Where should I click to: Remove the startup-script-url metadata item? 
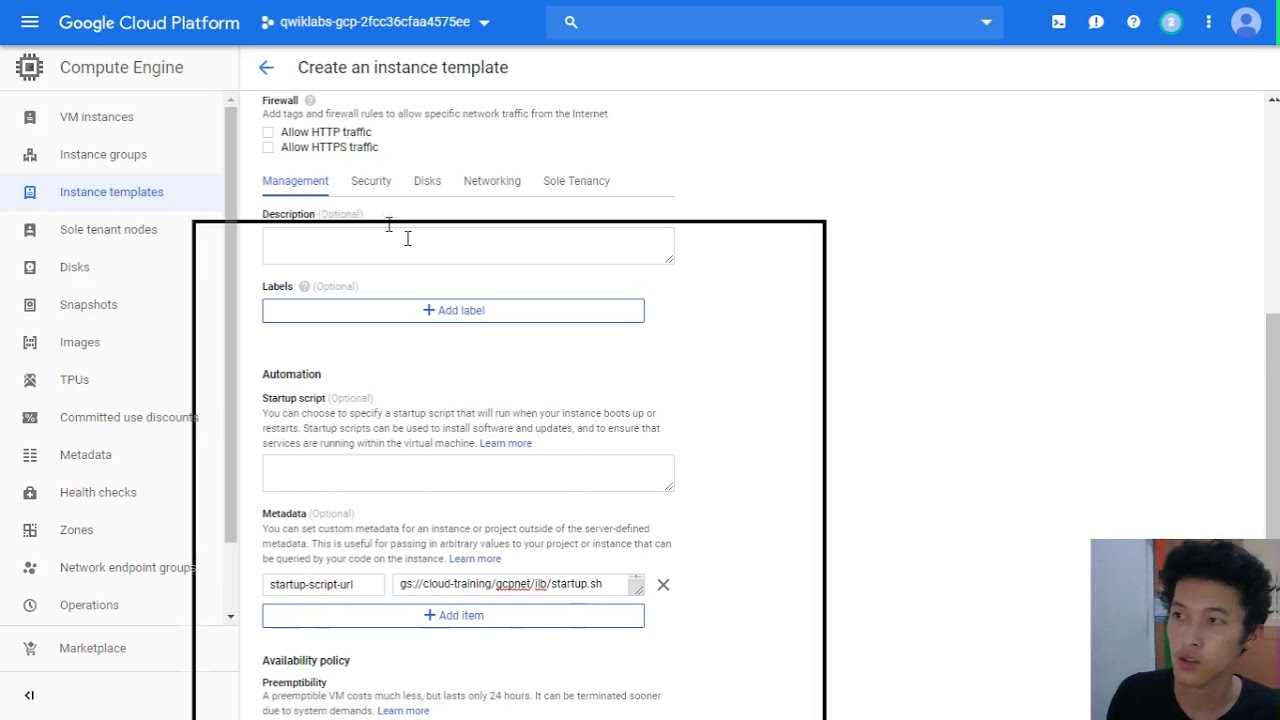663,584
